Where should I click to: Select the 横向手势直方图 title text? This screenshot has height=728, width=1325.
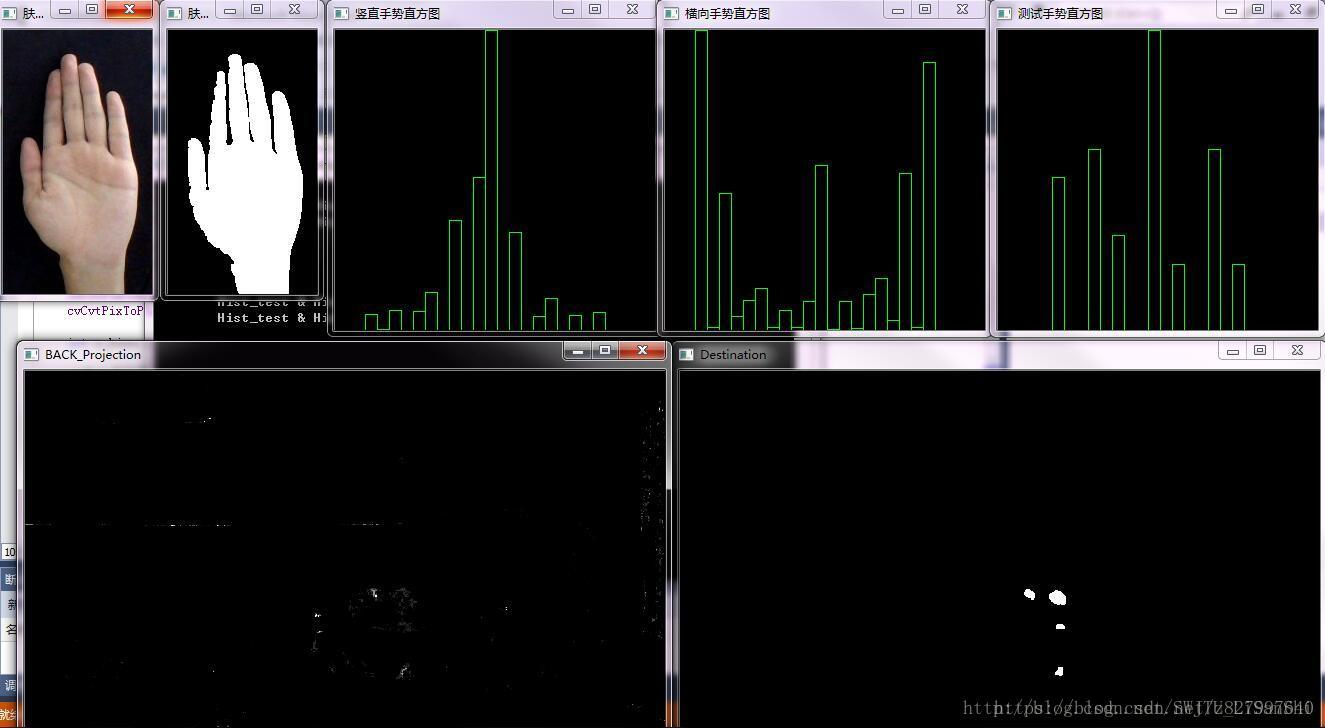coord(727,14)
